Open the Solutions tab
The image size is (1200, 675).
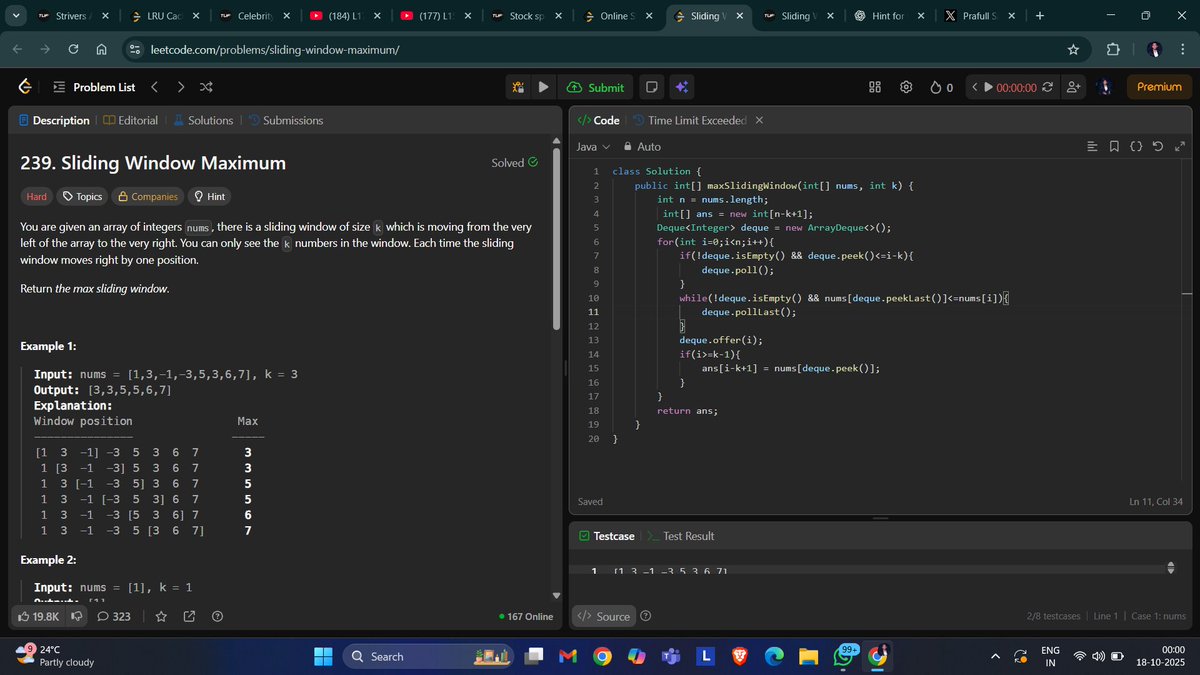(x=203, y=120)
